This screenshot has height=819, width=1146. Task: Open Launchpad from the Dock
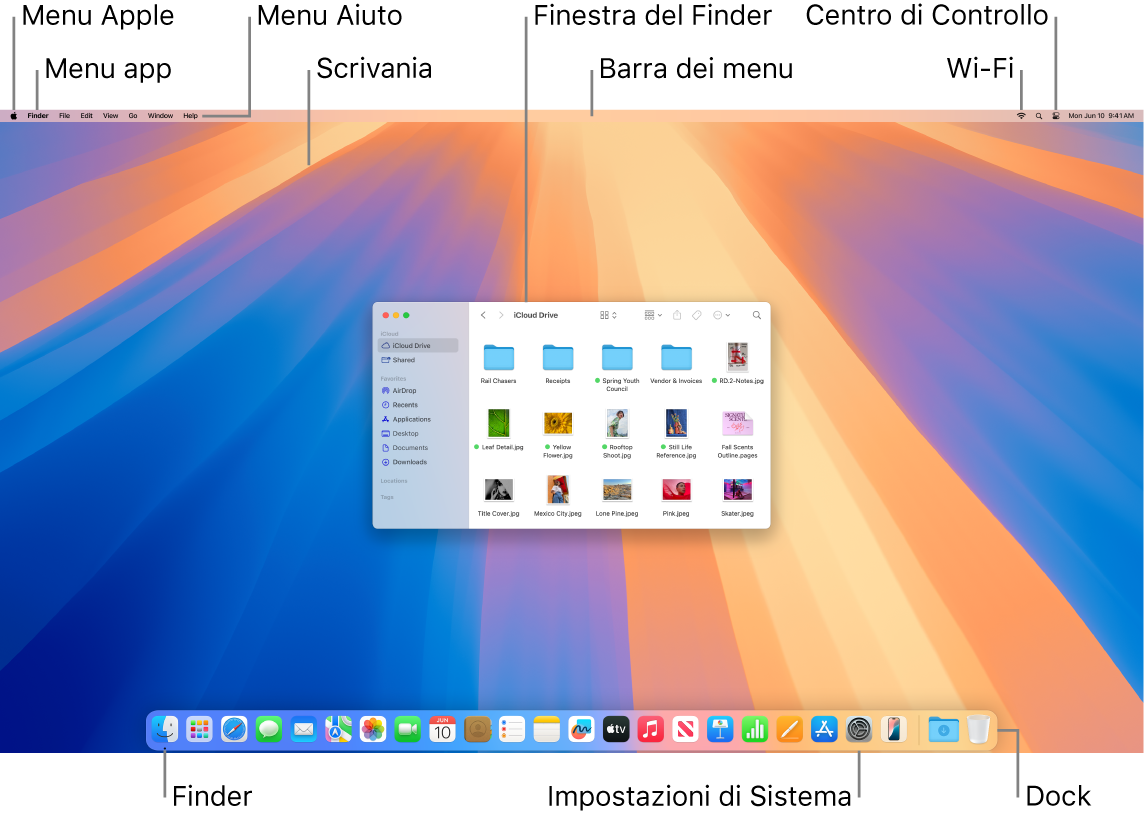pos(199,729)
